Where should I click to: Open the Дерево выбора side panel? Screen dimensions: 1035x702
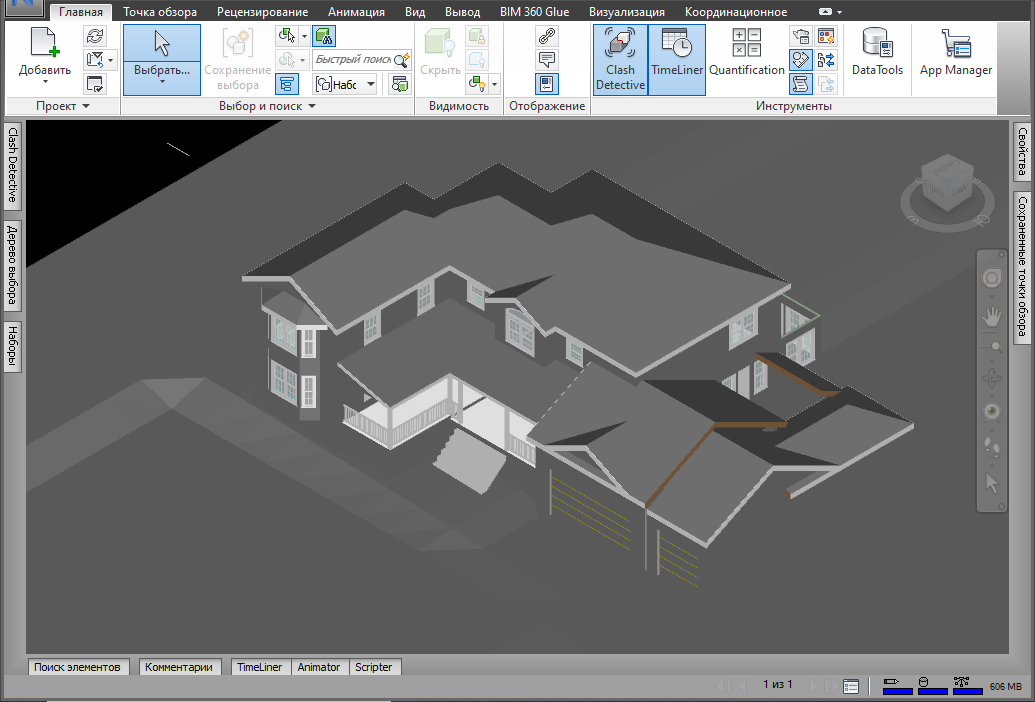coord(13,266)
